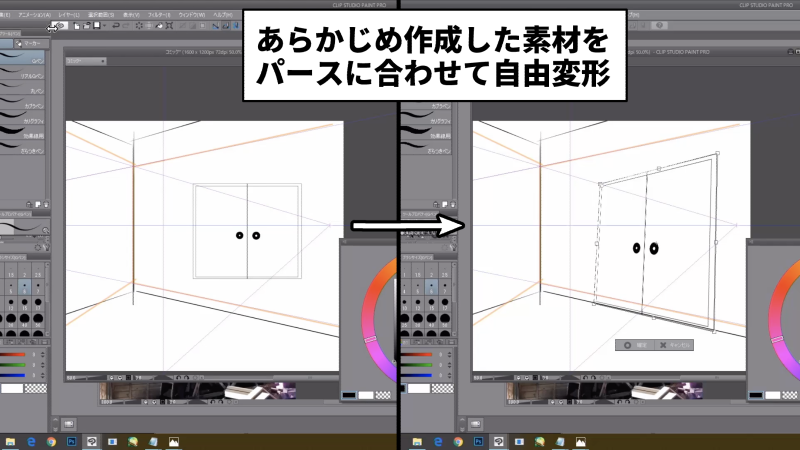This screenshot has width=800, height=450.
Task: Click zoom in icon on left canvas bar
Action: point(120,378)
